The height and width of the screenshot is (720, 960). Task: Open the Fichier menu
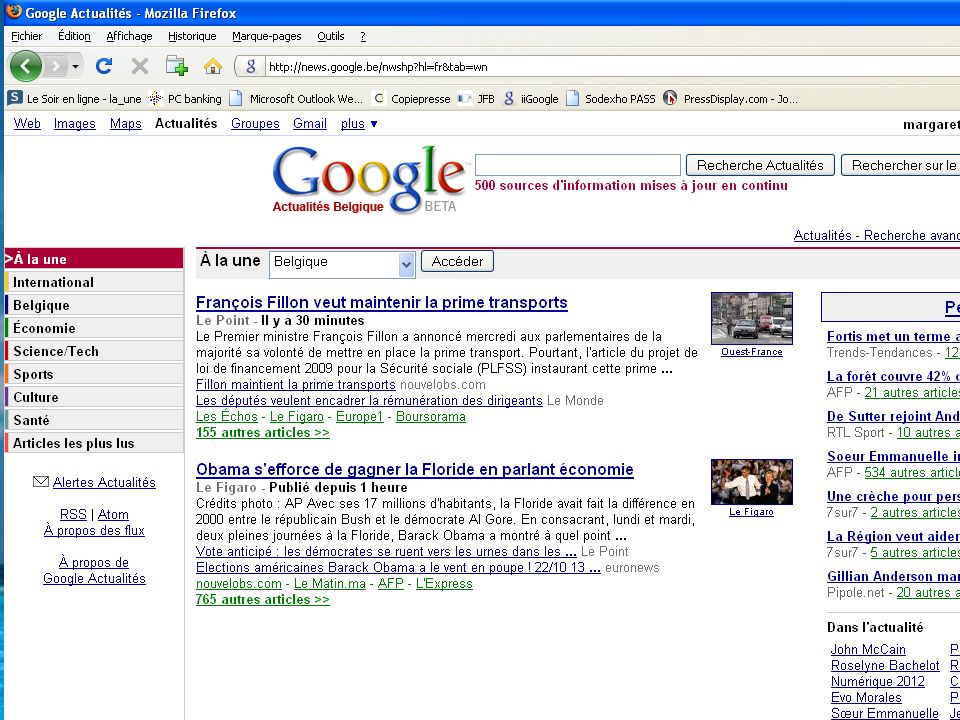27,36
